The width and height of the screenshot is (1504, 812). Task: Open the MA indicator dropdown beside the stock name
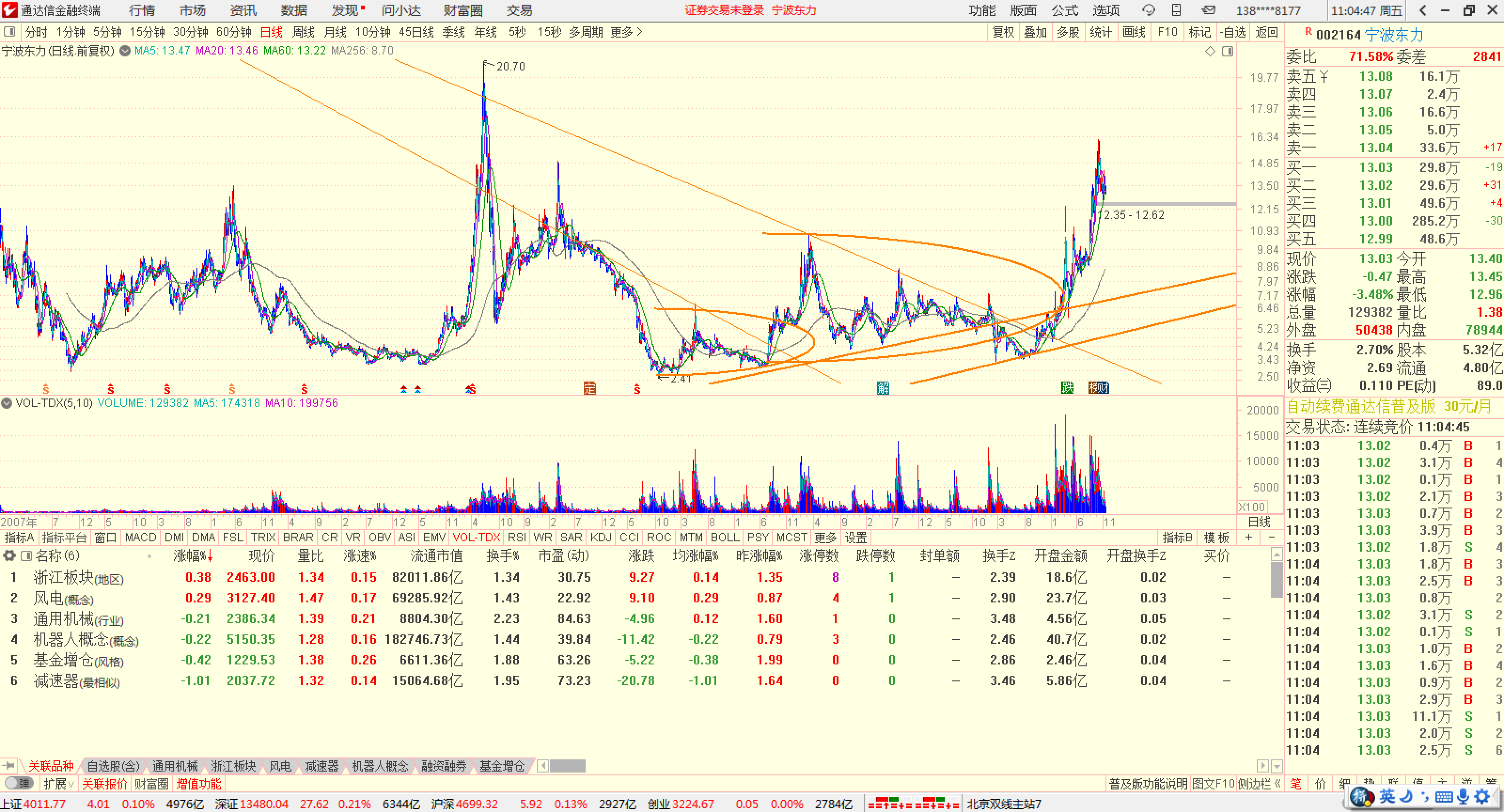125,51
